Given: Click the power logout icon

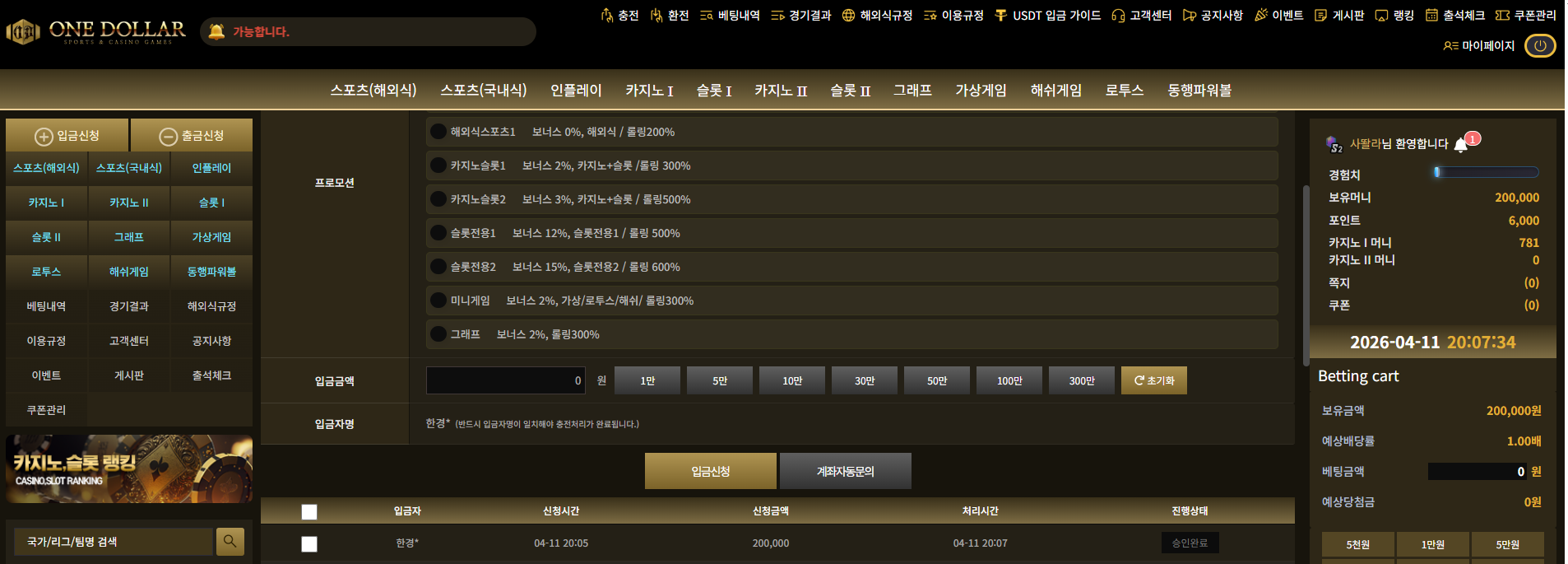Looking at the screenshot, I should click(x=1540, y=46).
